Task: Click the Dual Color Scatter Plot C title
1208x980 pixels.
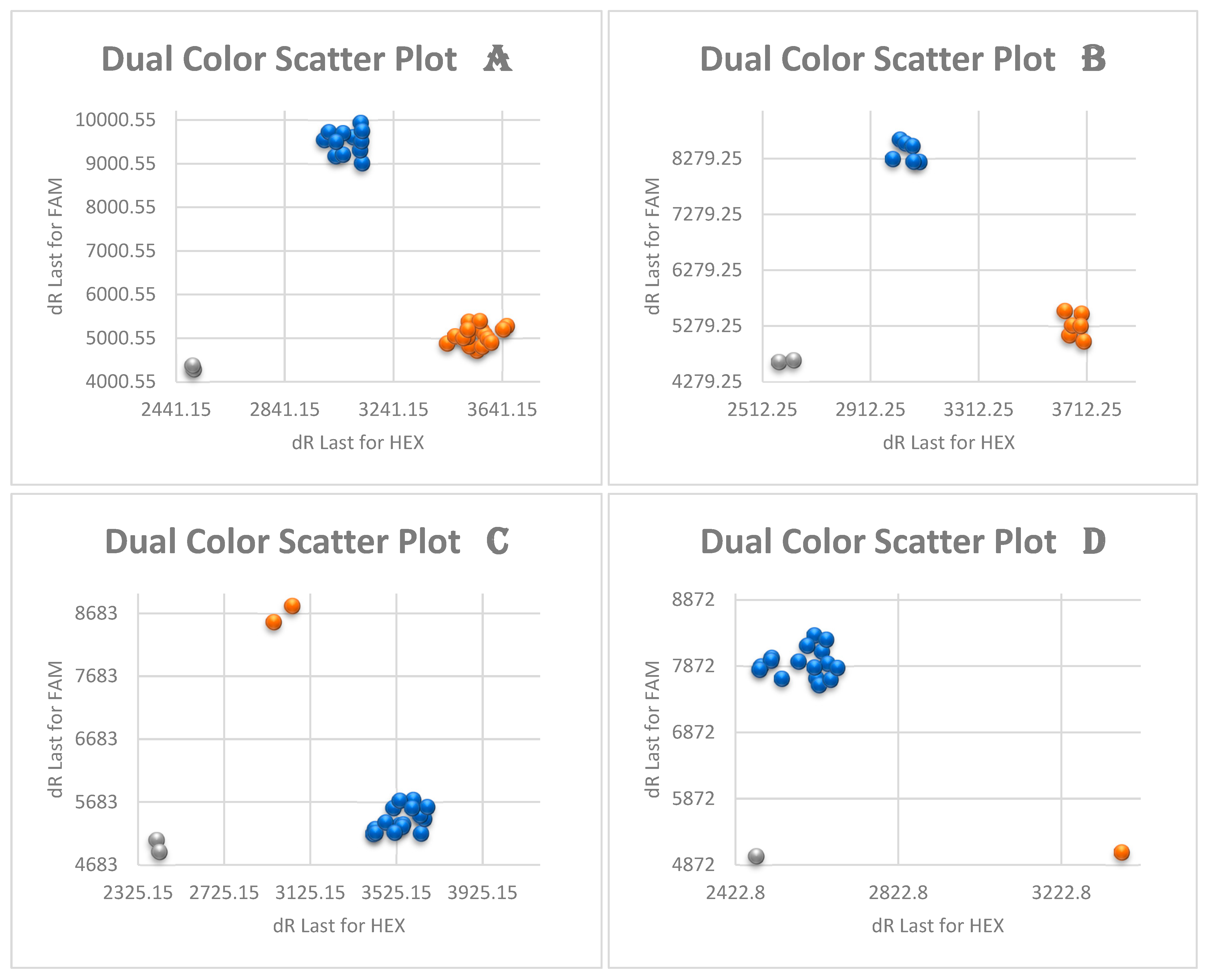Action: tap(307, 542)
